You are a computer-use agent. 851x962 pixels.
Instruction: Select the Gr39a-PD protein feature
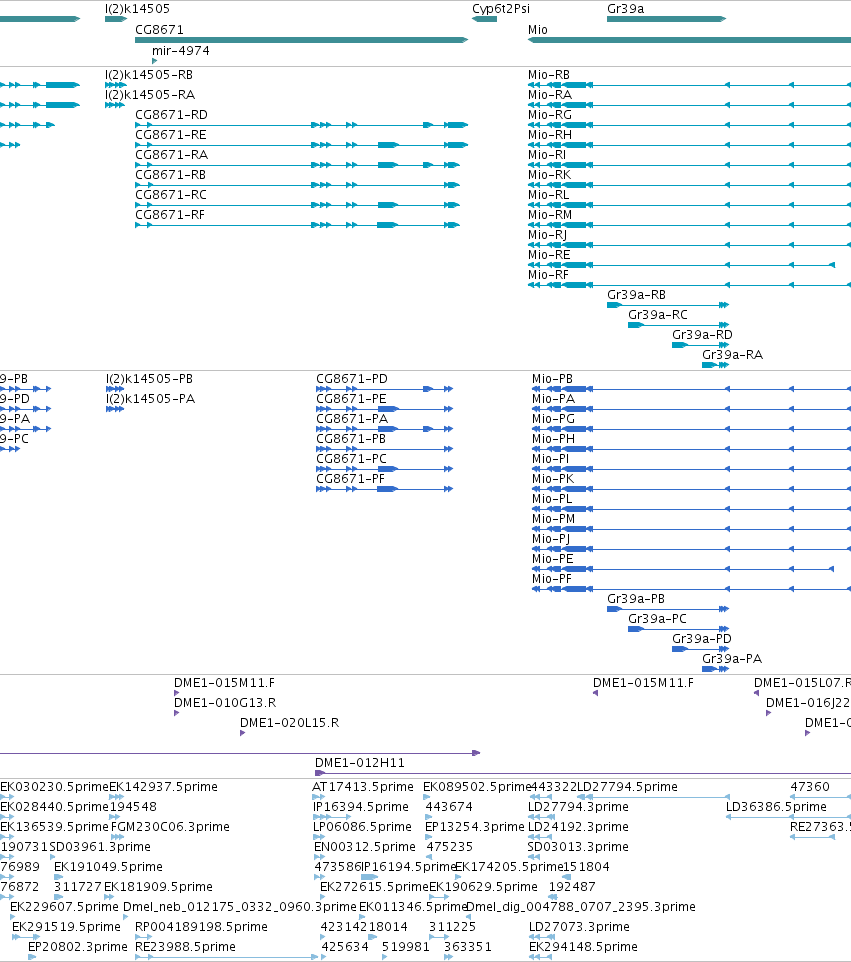pos(700,649)
